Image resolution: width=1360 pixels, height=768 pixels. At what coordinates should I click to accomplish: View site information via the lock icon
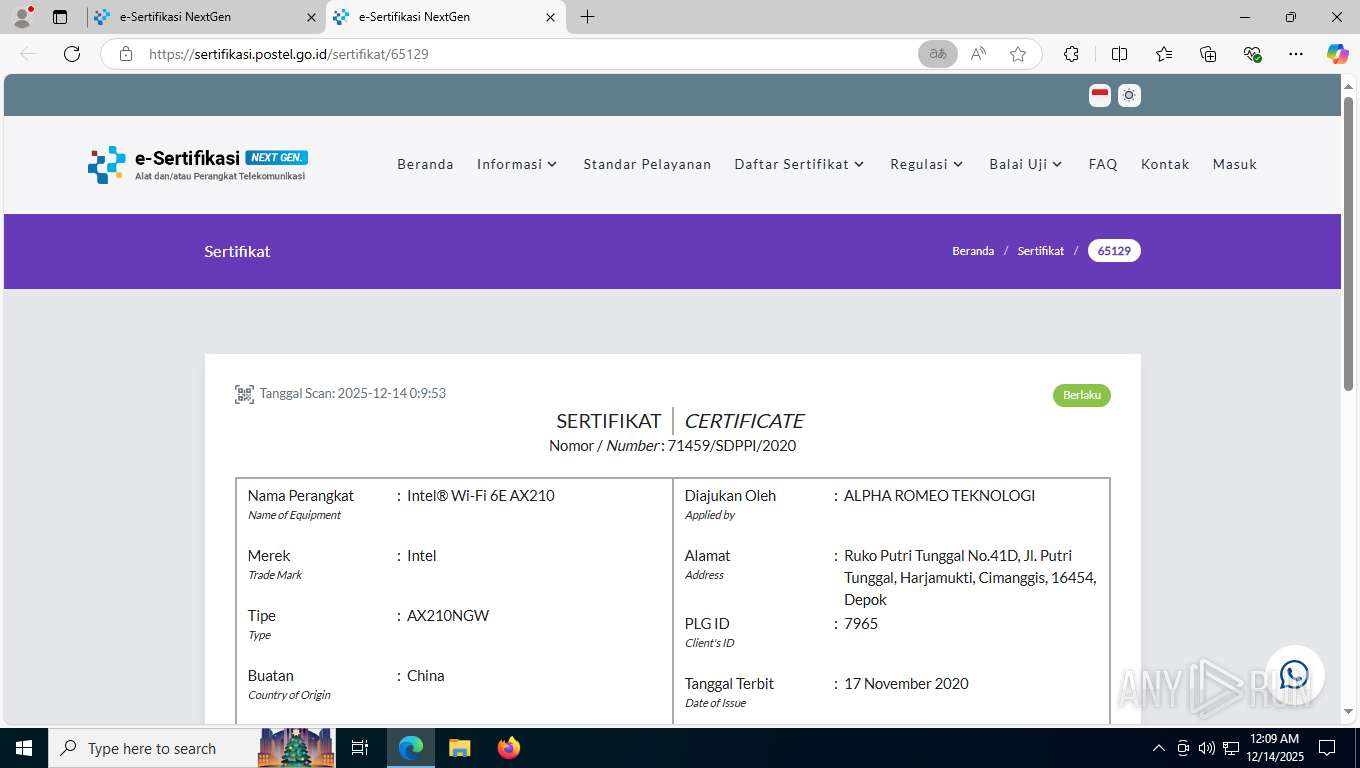click(126, 54)
